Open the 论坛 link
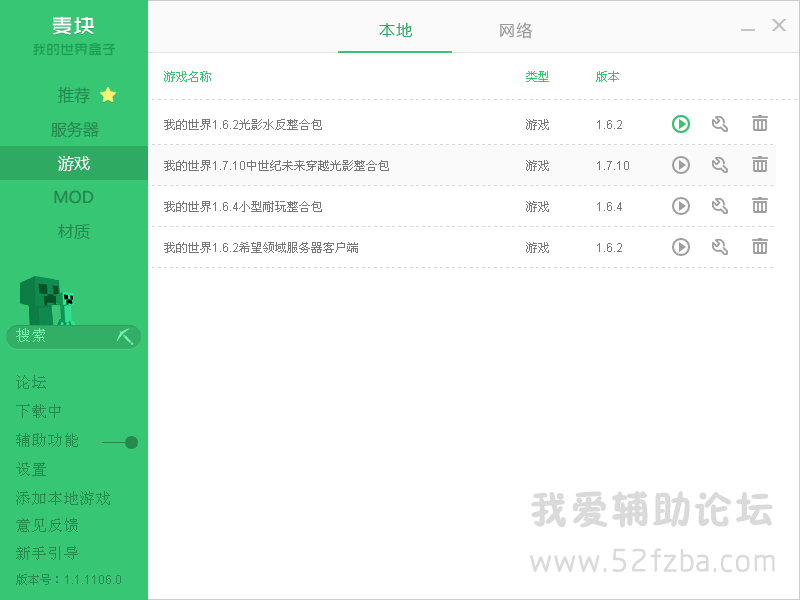The height and width of the screenshot is (600, 800). [x=31, y=383]
